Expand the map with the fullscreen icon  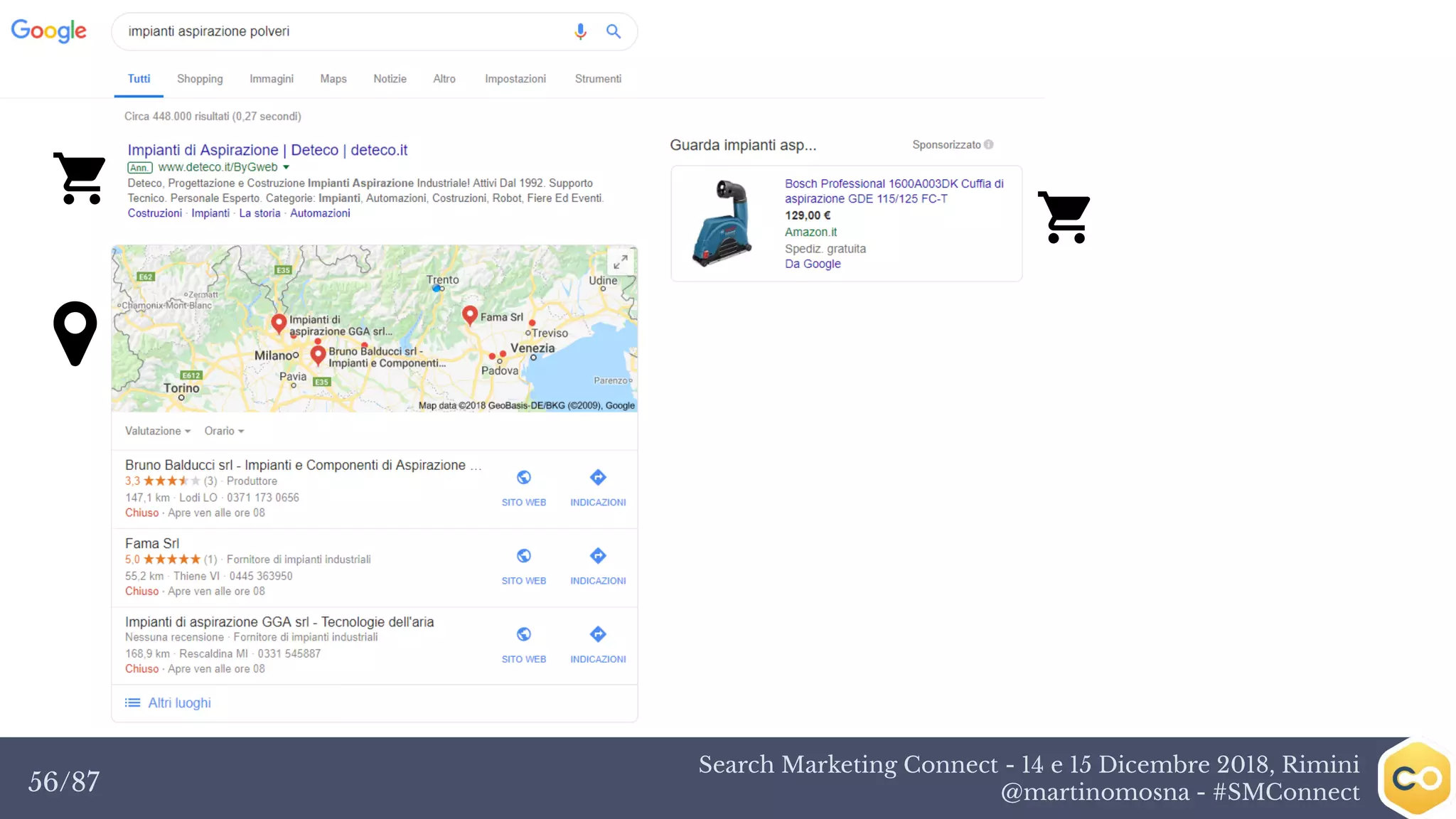[x=621, y=262]
